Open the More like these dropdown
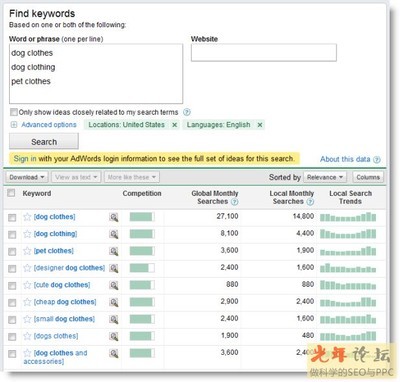 (x=132, y=177)
